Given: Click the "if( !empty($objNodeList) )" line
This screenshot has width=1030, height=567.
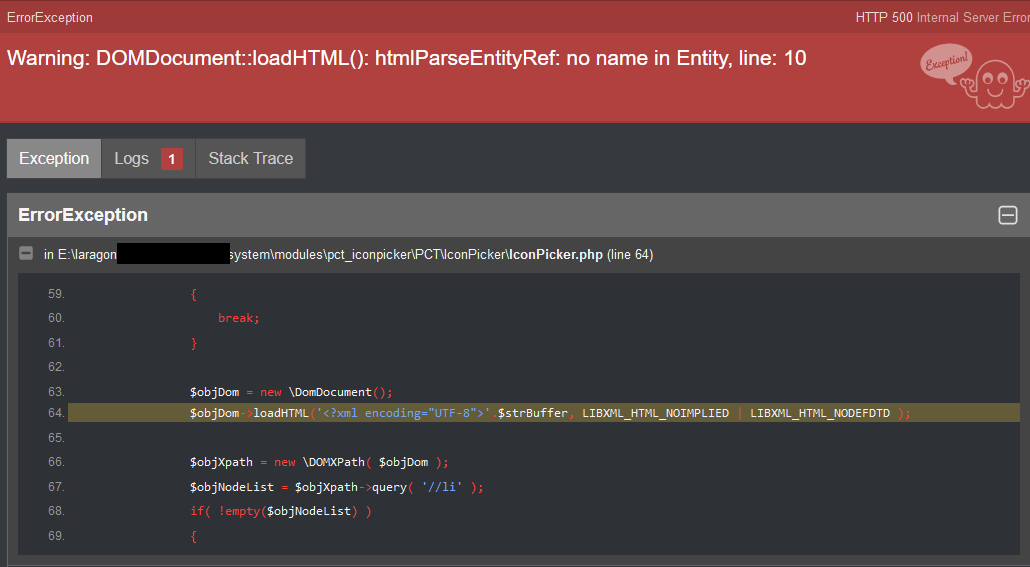Looking at the screenshot, I should [x=281, y=511].
